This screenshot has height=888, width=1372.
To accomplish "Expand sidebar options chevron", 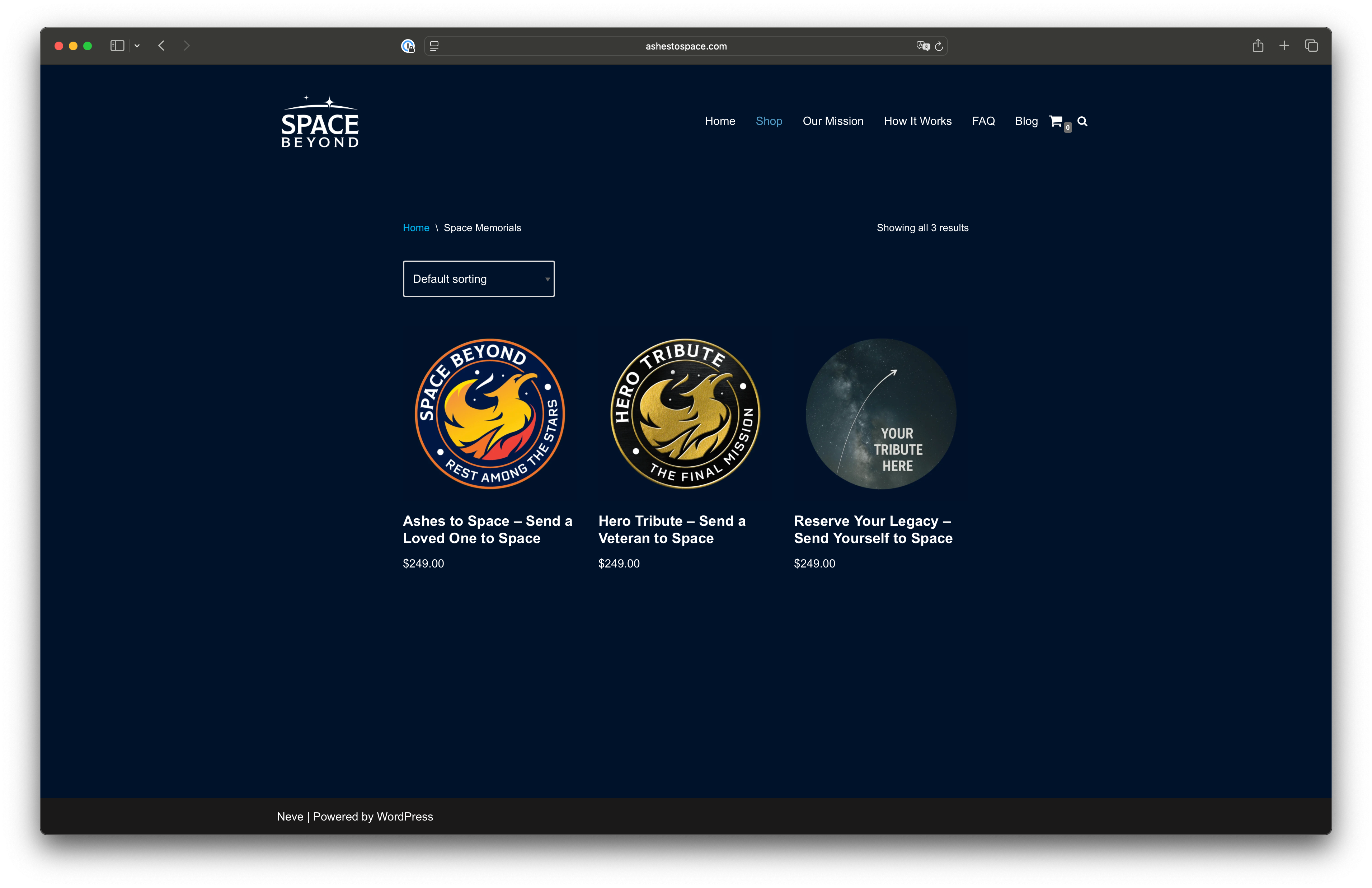I will point(137,46).
